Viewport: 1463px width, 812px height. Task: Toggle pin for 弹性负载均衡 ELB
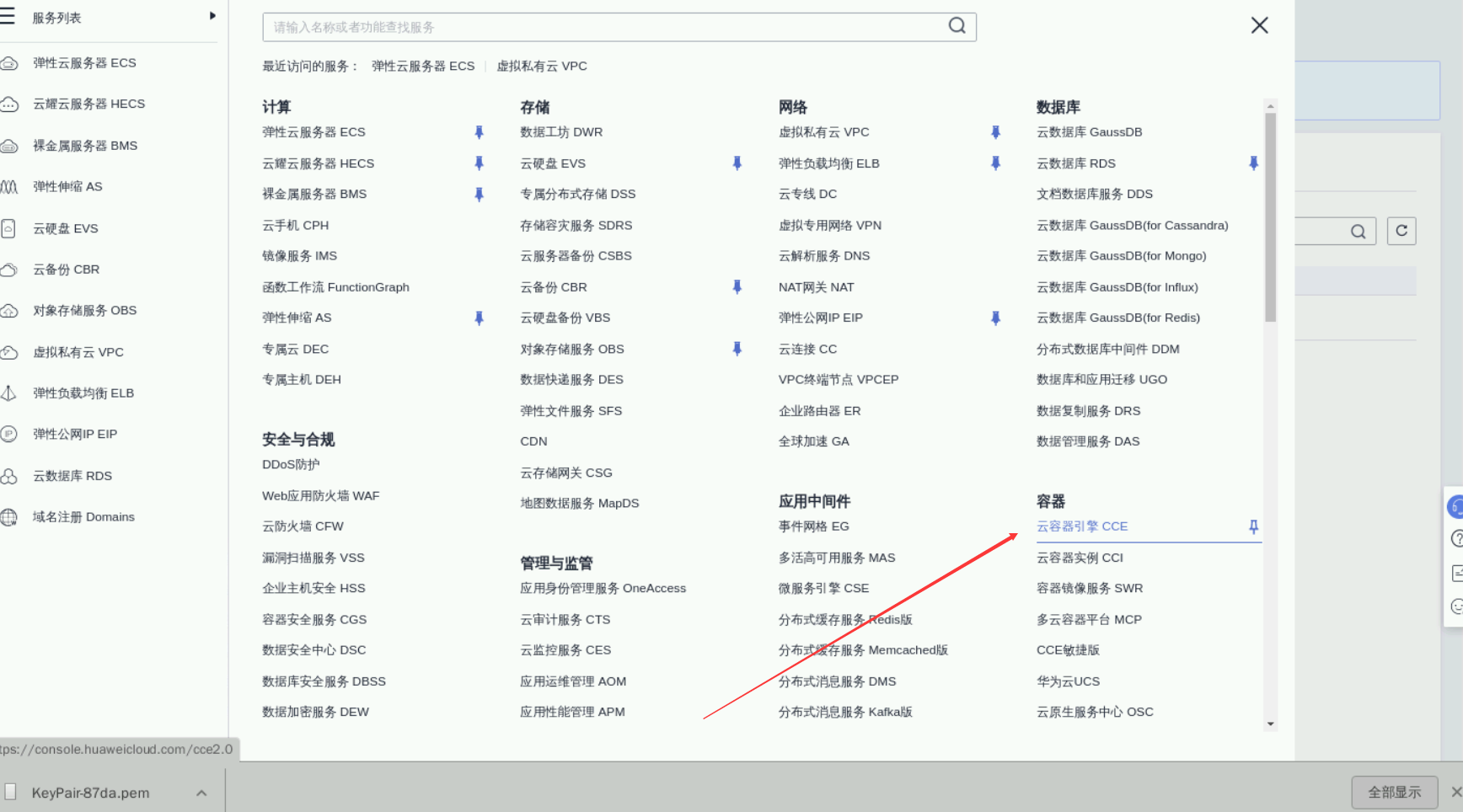click(995, 163)
